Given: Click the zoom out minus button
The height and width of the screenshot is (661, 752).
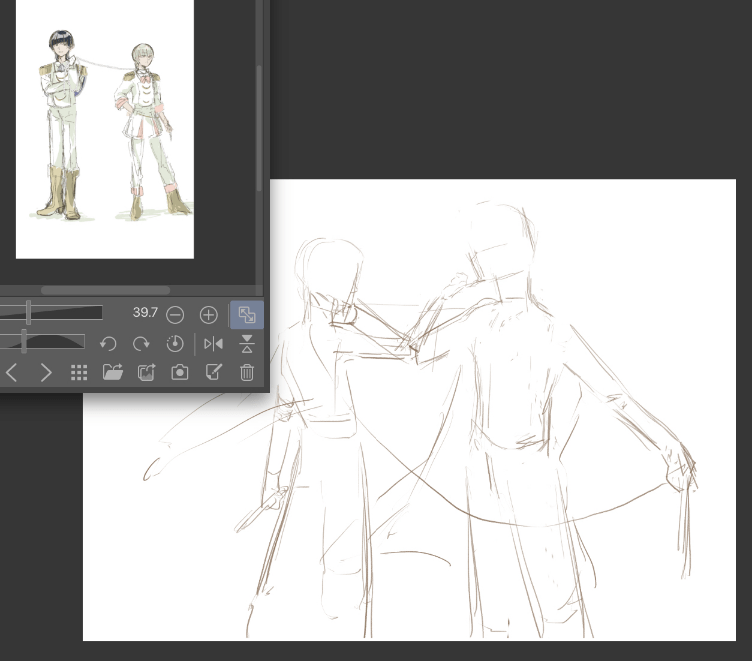Looking at the screenshot, I should [x=175, y=315].
